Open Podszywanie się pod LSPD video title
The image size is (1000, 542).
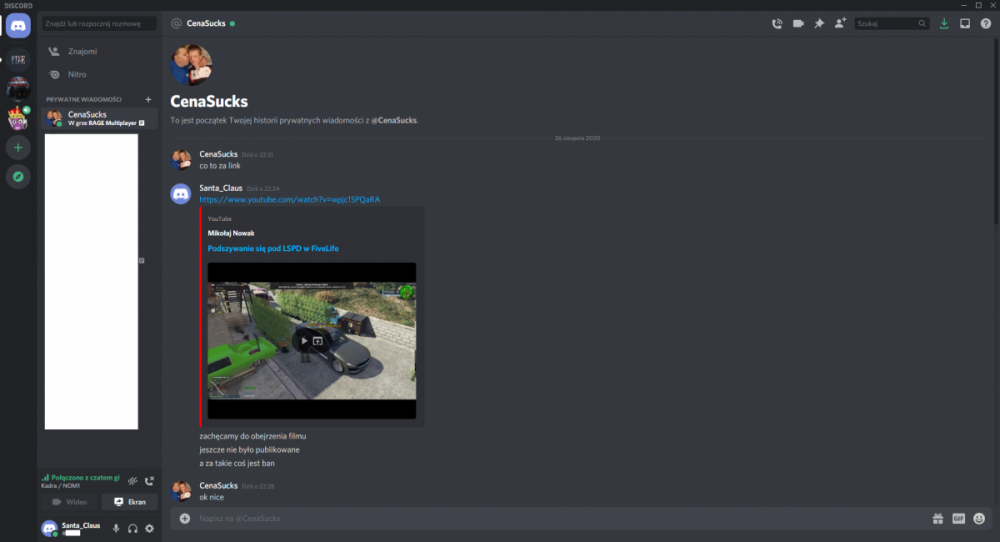[x=273, y=249]
